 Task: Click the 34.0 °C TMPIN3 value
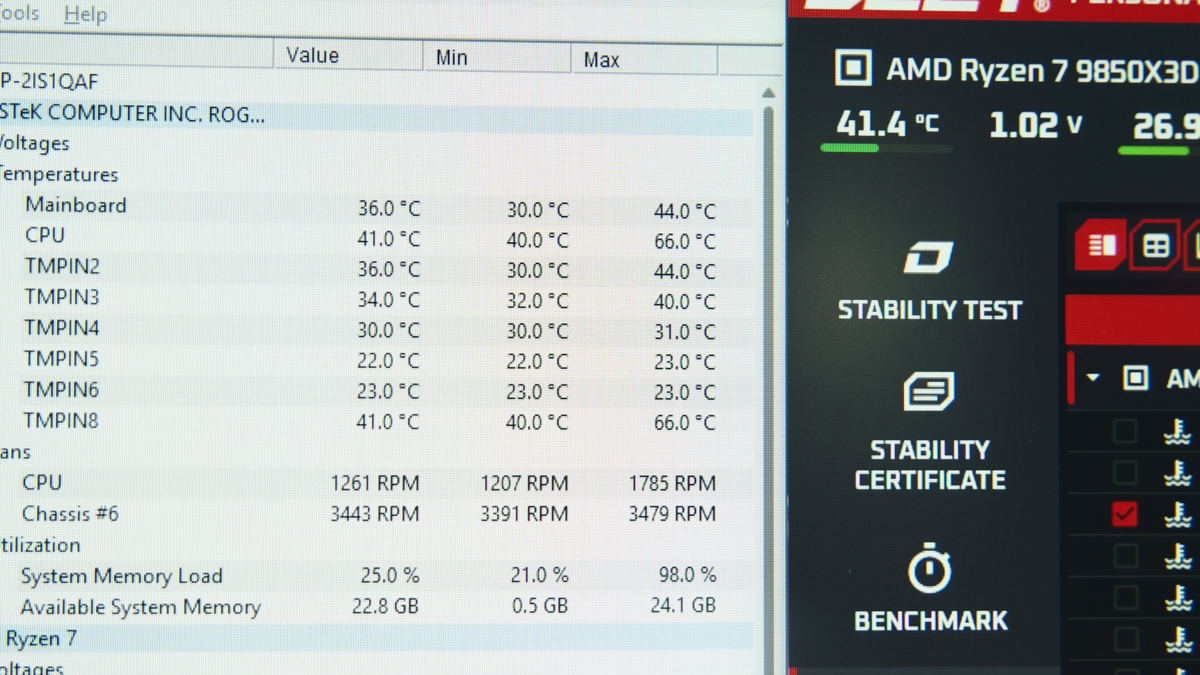click(x=389, y=300)
